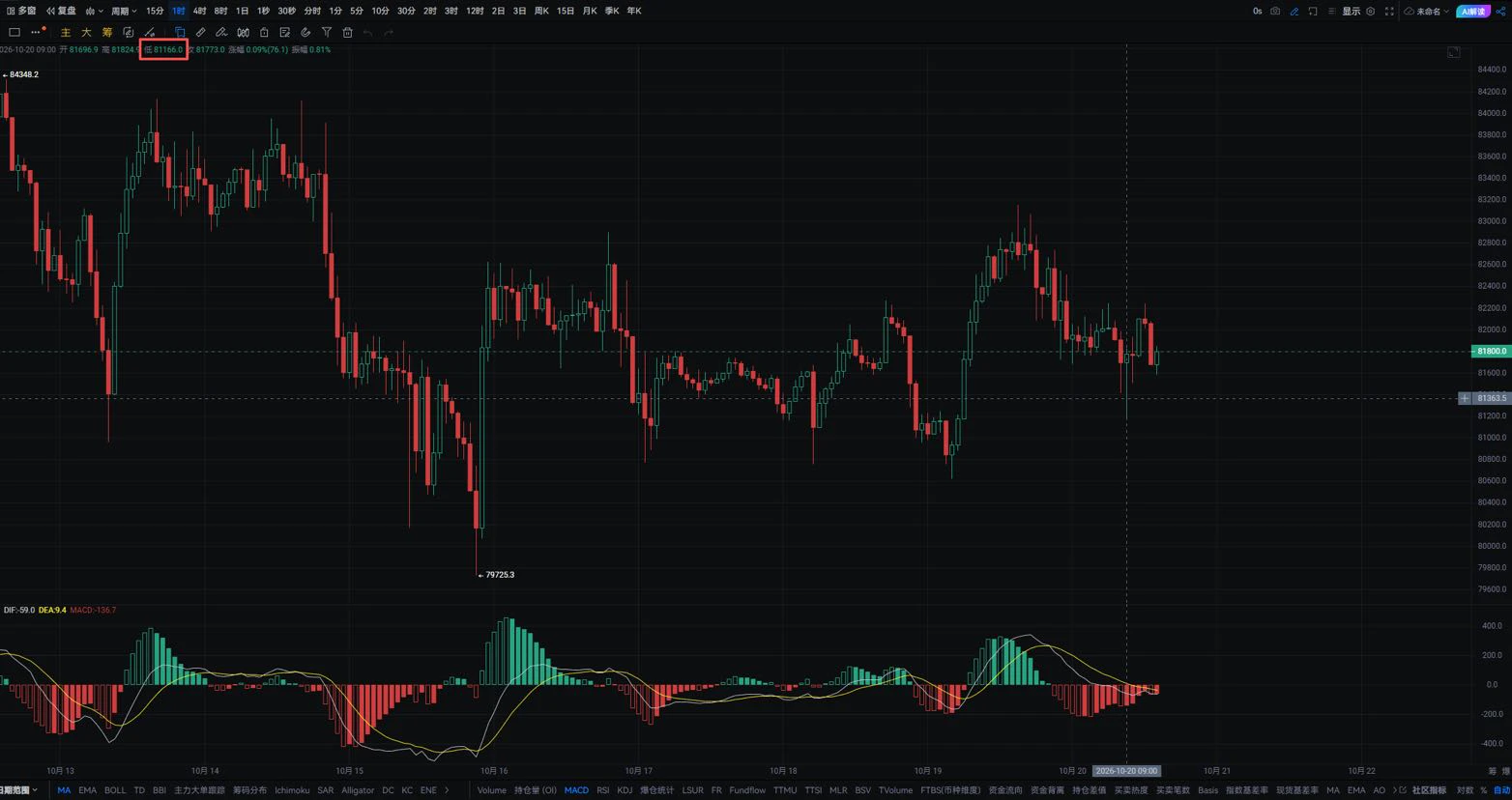Click the redo arrow icon
This screenshot has height=800, width=1512.
tap(389, 33)
